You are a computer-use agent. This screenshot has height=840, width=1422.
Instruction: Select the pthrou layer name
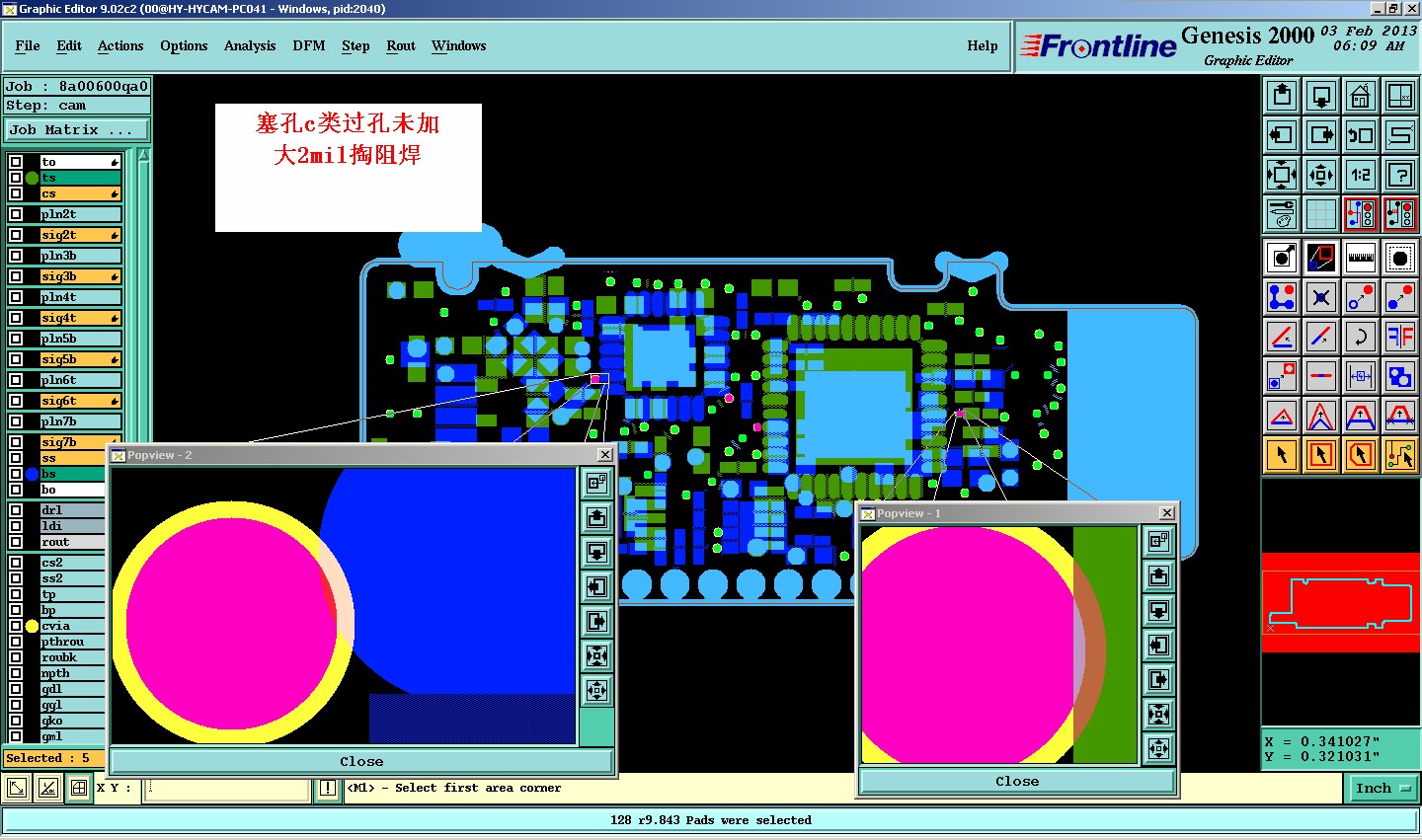pos(72,642)
